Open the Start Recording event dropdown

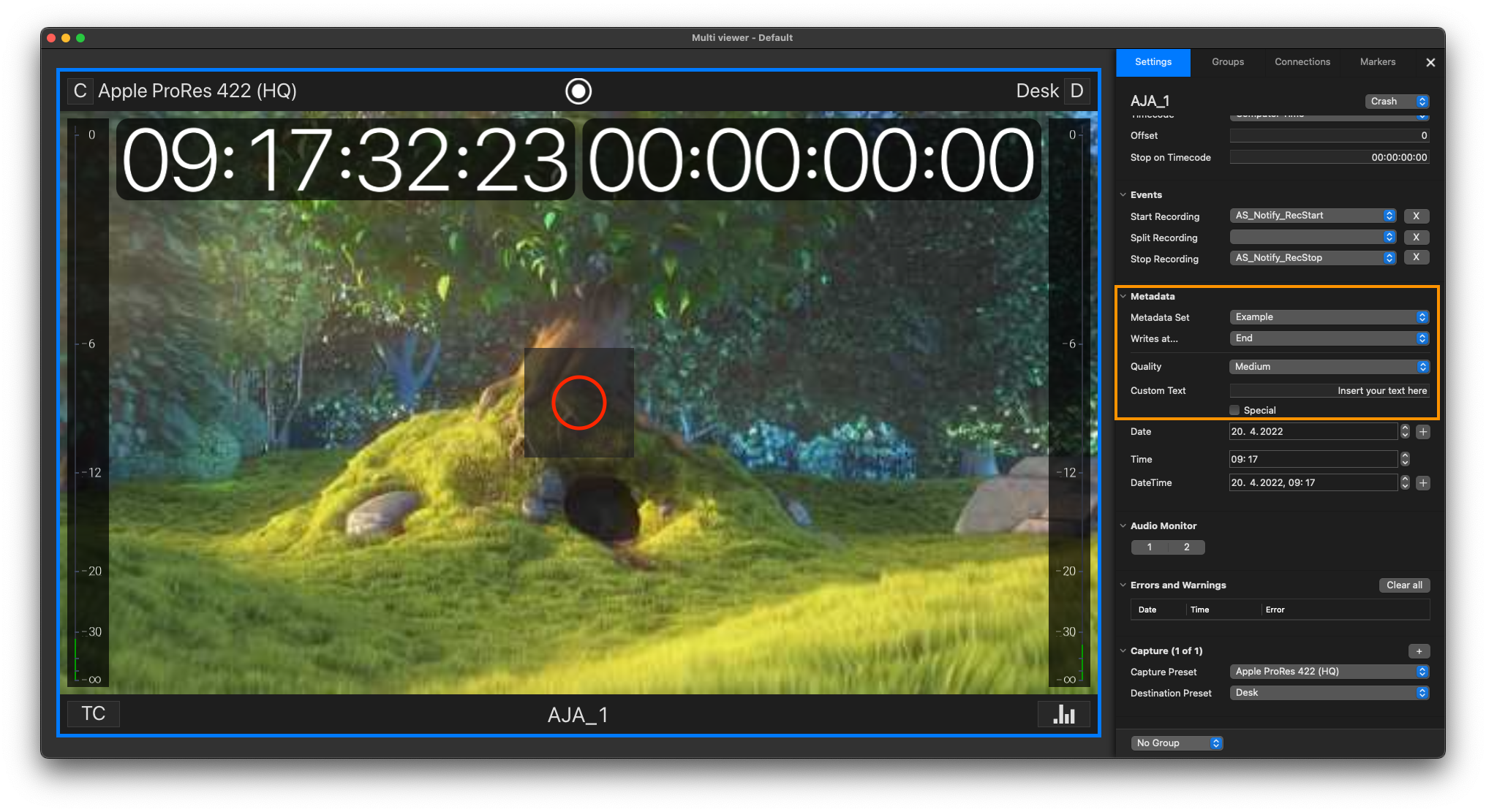pos(1313,216)
